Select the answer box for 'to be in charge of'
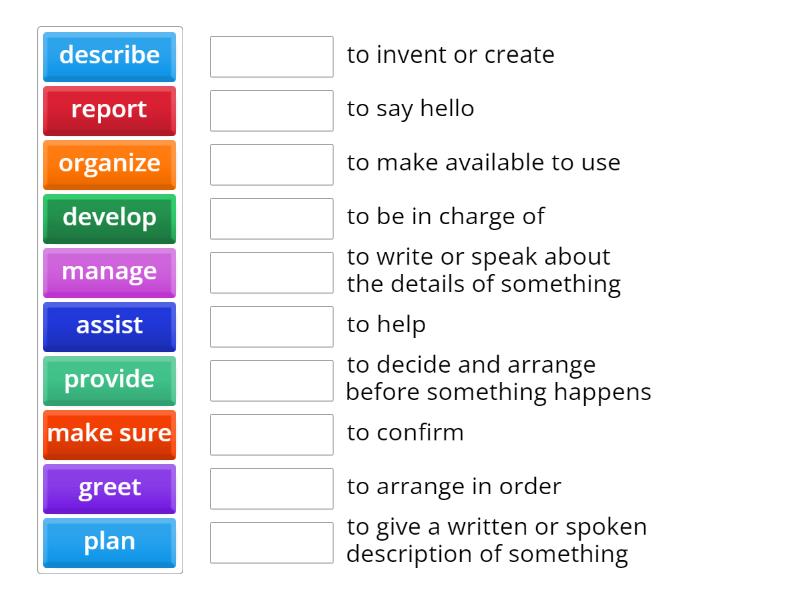Viewport: 800px width, 600px height. (271, 218)
